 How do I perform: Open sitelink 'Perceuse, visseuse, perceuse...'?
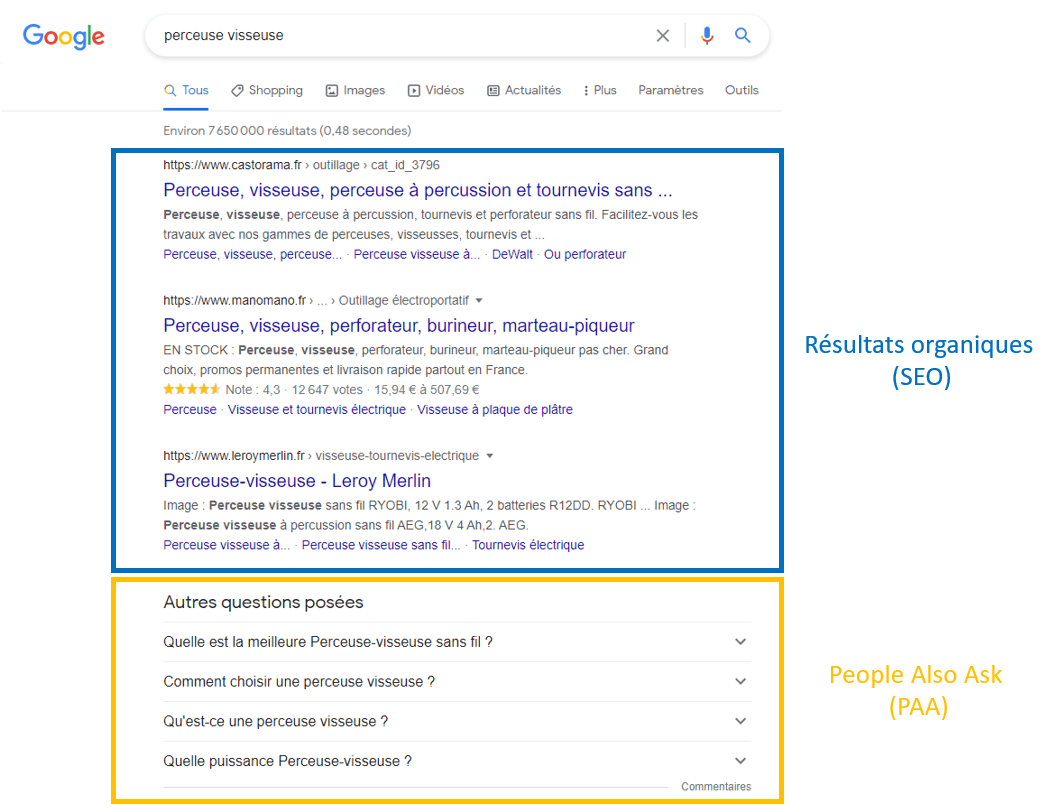[x=252, y=255]
